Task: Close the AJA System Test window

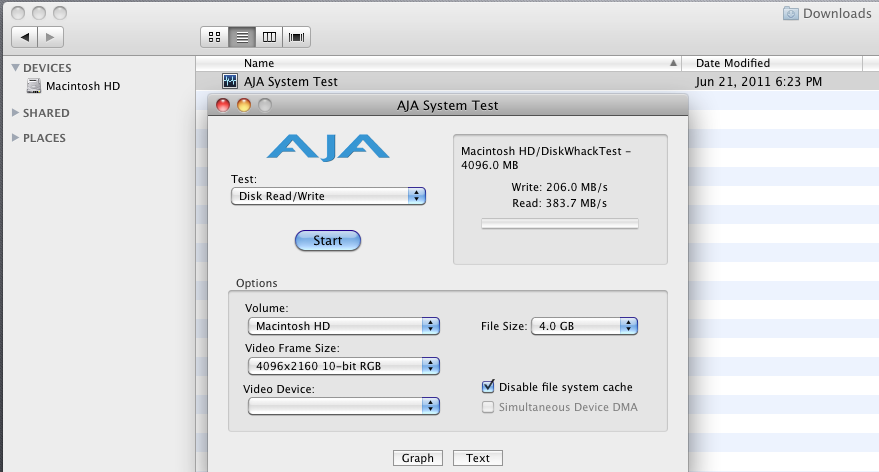Action: (x=223, y=105)
